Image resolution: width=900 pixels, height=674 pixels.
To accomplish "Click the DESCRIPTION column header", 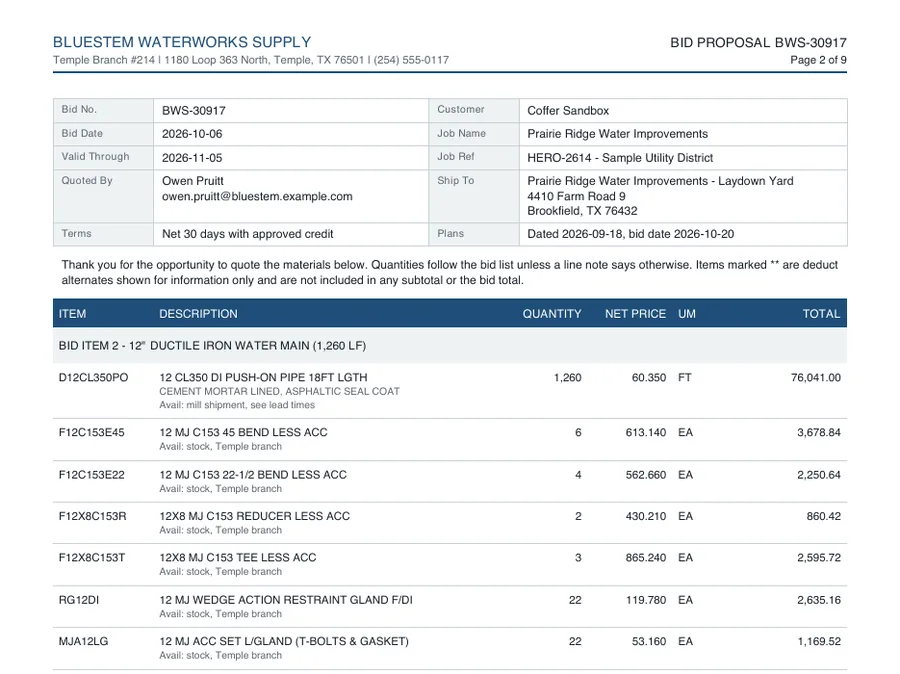I will (198, 314).
